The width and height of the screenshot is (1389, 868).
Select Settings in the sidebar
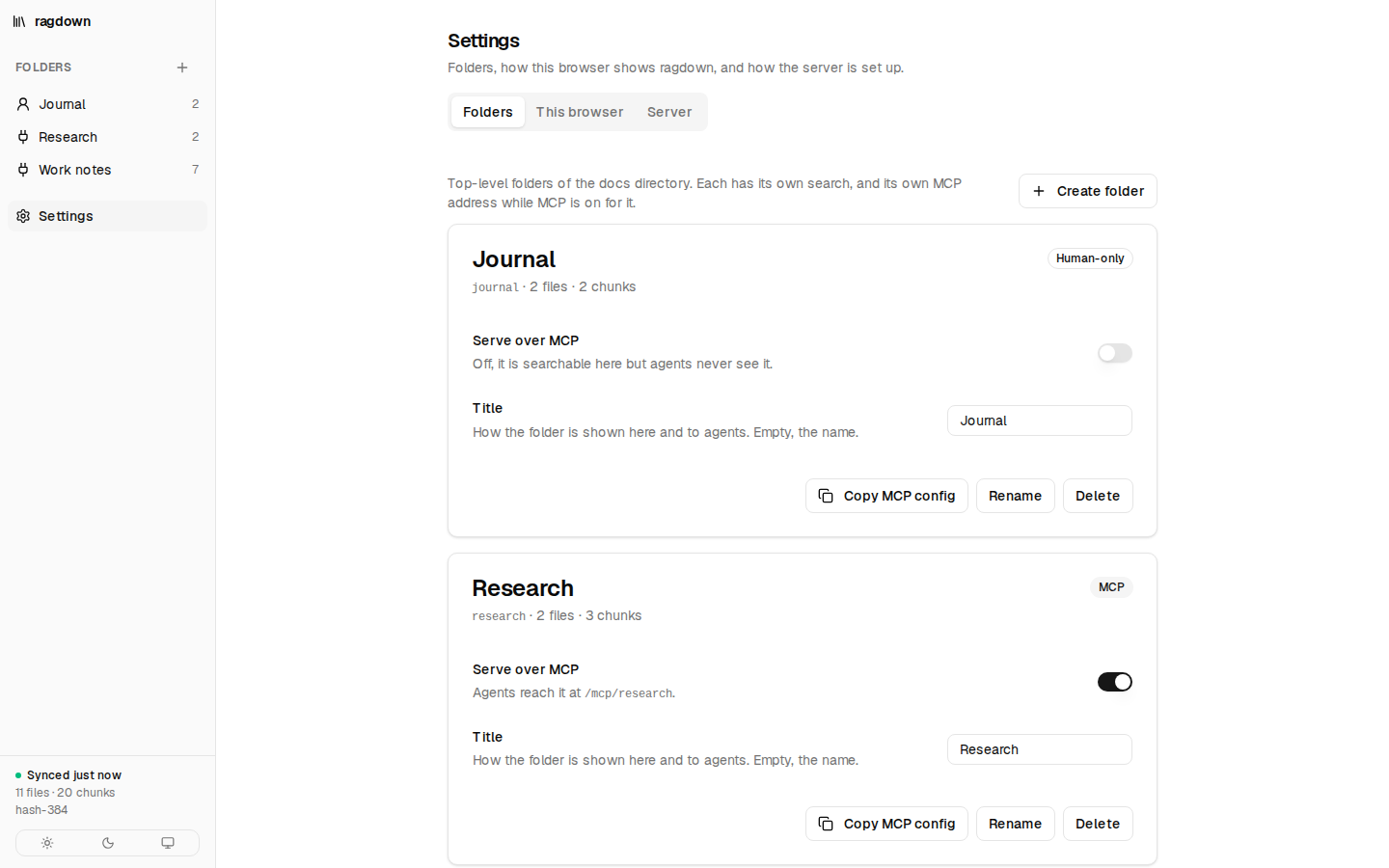107,216
